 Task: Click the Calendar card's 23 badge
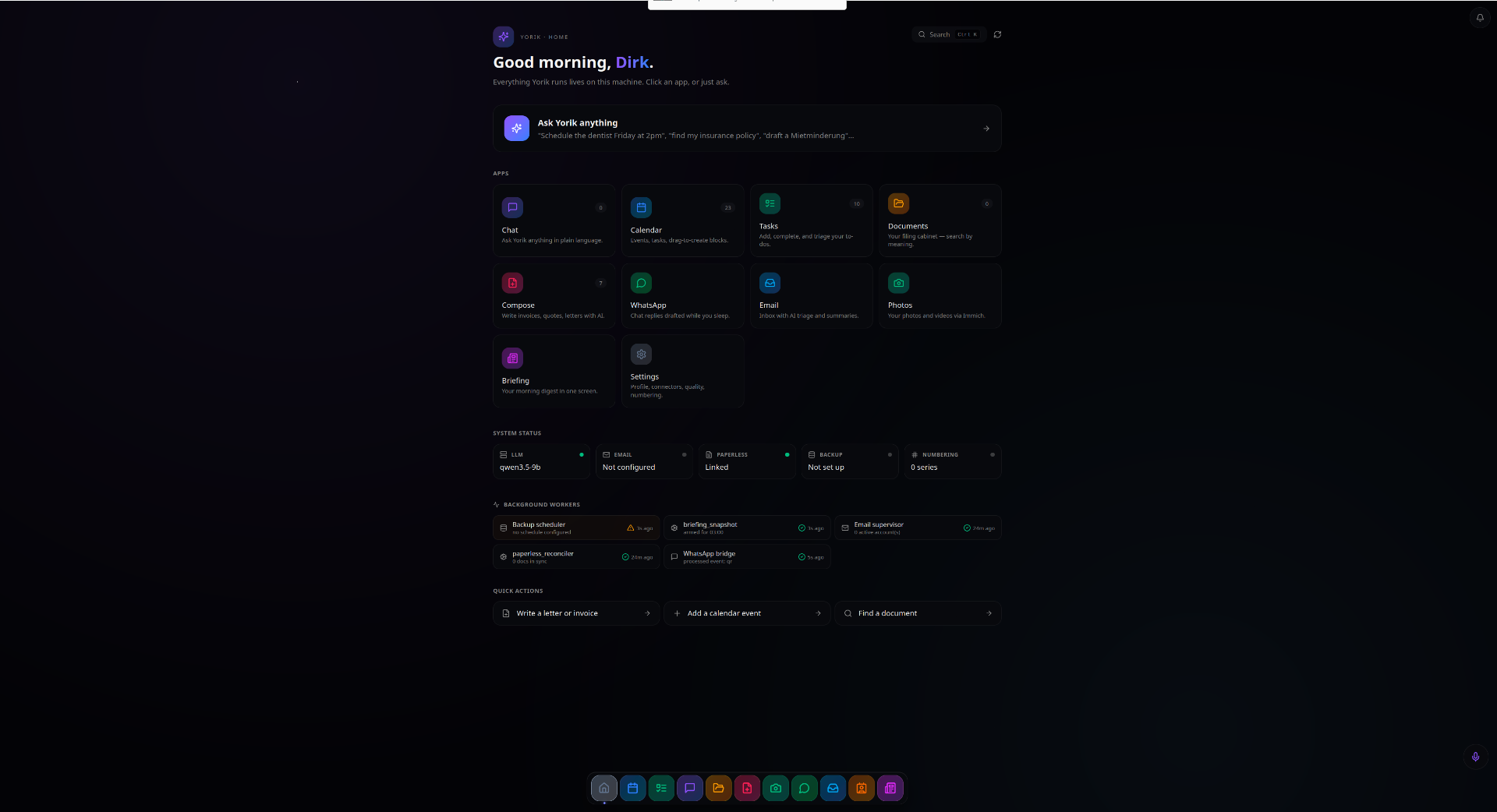click(727, 207)
